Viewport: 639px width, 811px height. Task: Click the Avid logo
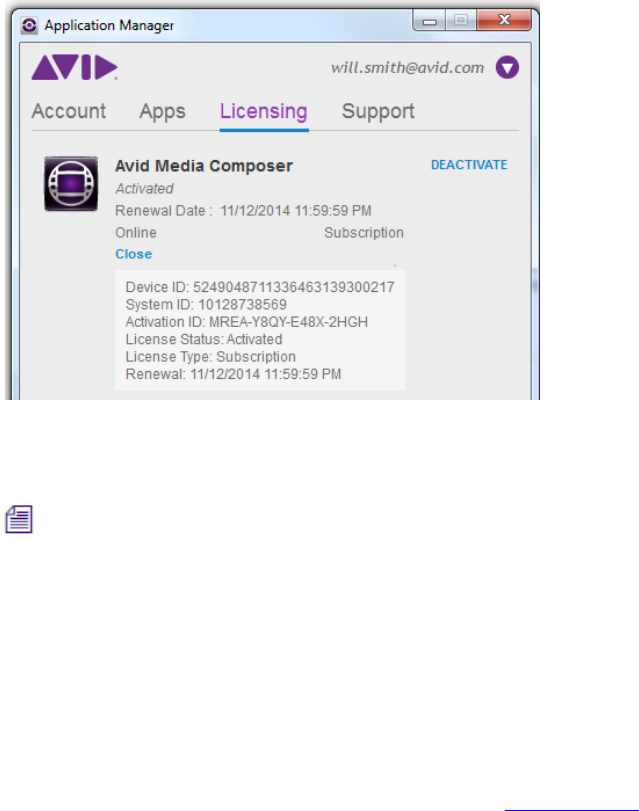click(75, 67)
